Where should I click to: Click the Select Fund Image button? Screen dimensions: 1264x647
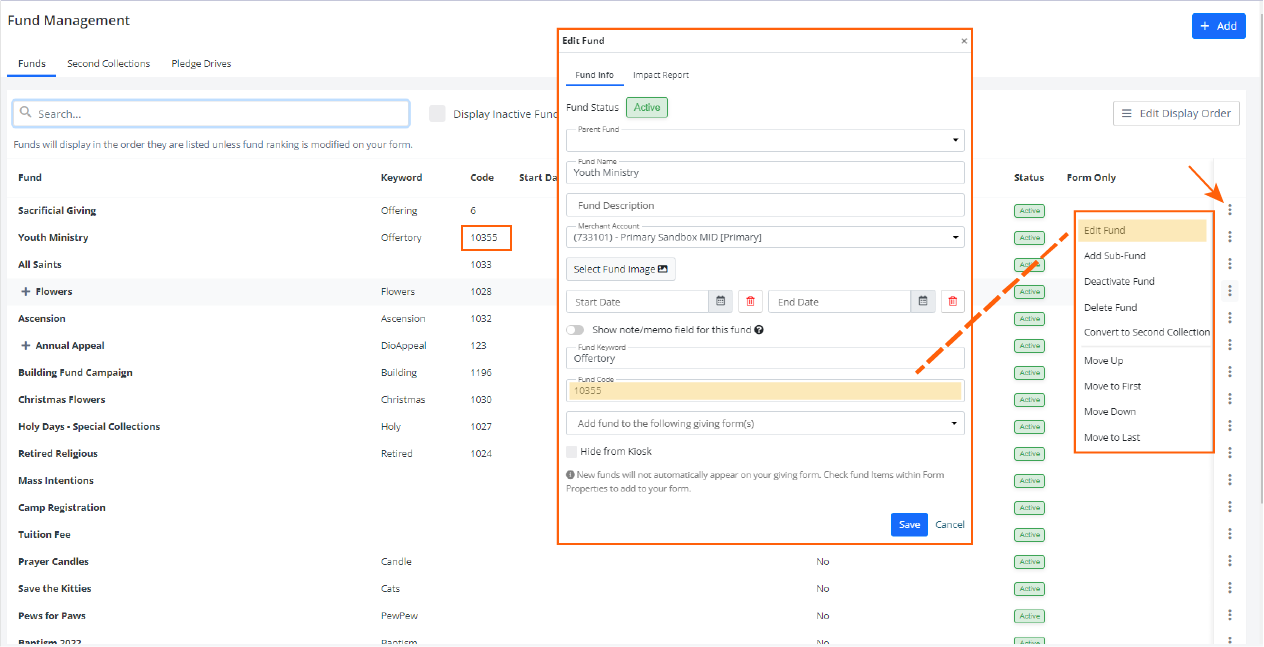pos(620,269)
